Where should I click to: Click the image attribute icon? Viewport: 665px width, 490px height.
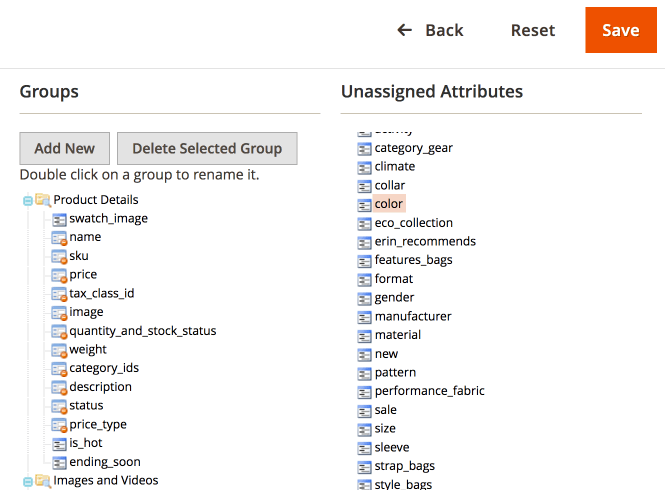[x=59, y=313]
